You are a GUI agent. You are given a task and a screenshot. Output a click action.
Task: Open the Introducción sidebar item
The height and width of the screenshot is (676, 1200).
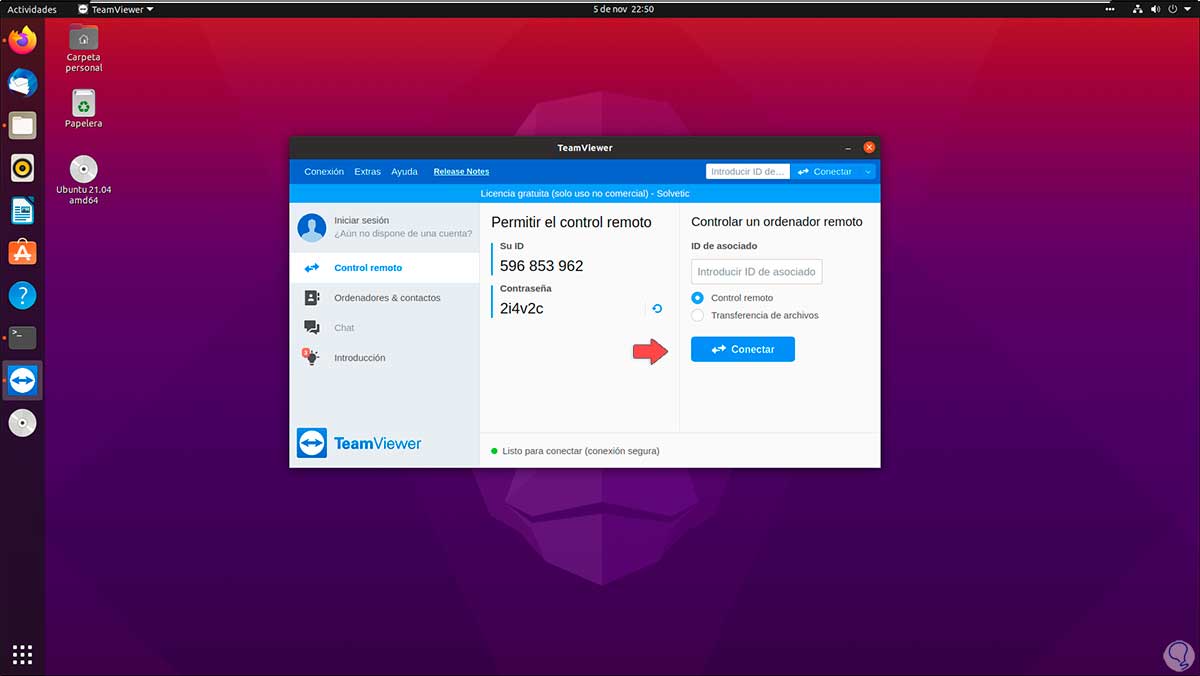pos(384,358)
